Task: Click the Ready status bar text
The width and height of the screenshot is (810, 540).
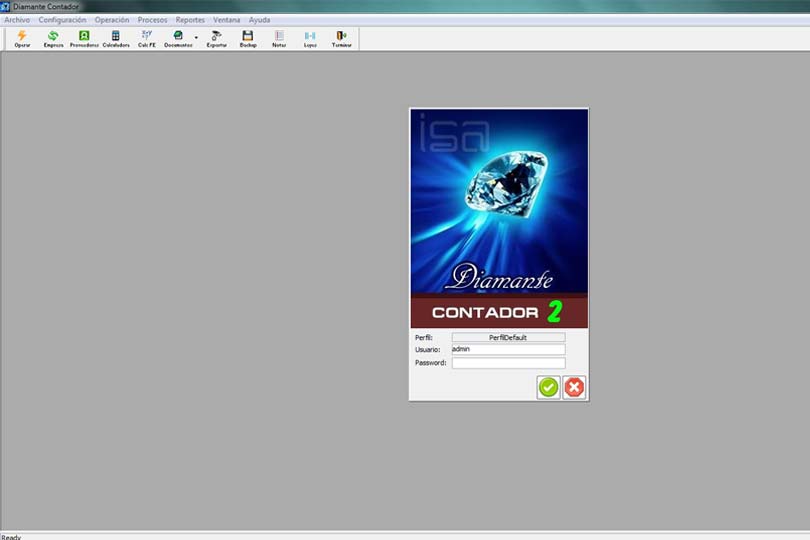Action: 11,537
